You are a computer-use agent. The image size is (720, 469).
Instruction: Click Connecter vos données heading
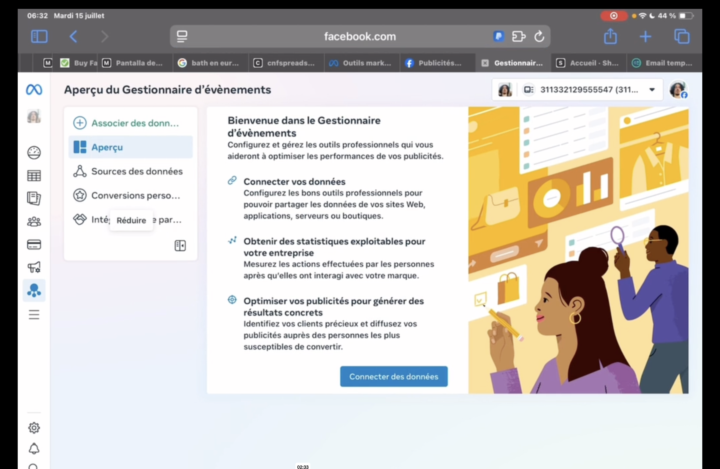point(294,181)
